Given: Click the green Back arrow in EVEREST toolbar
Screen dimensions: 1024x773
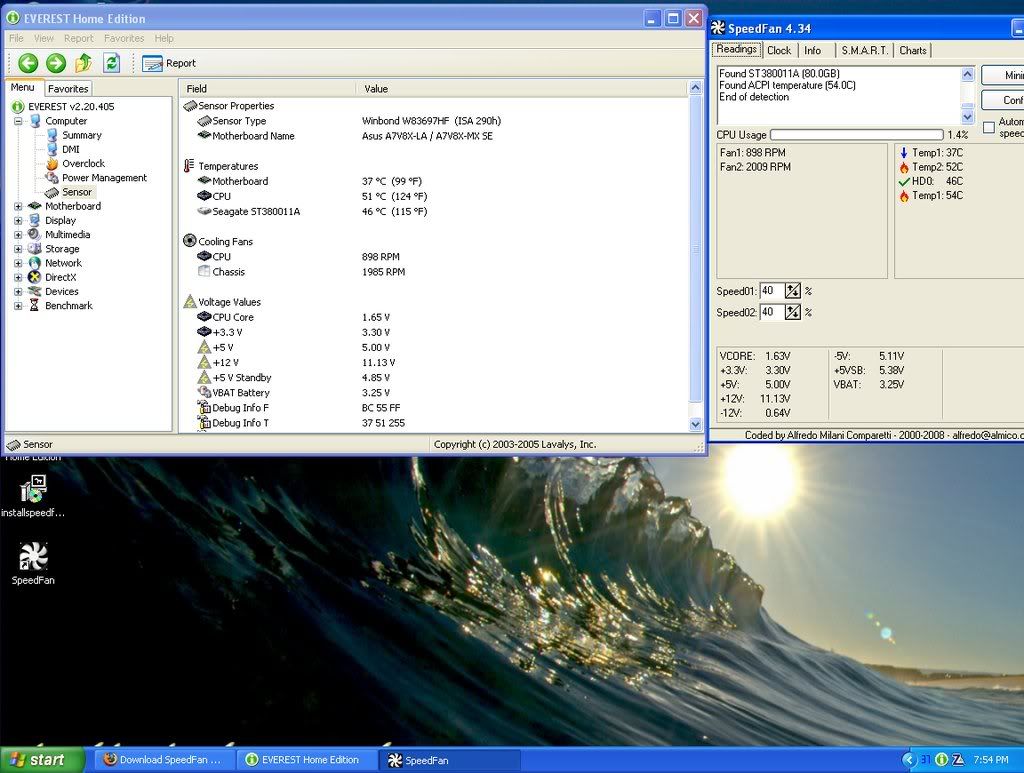Looking at the screenshot, I should pyautogui.click(x=27, y=63).
